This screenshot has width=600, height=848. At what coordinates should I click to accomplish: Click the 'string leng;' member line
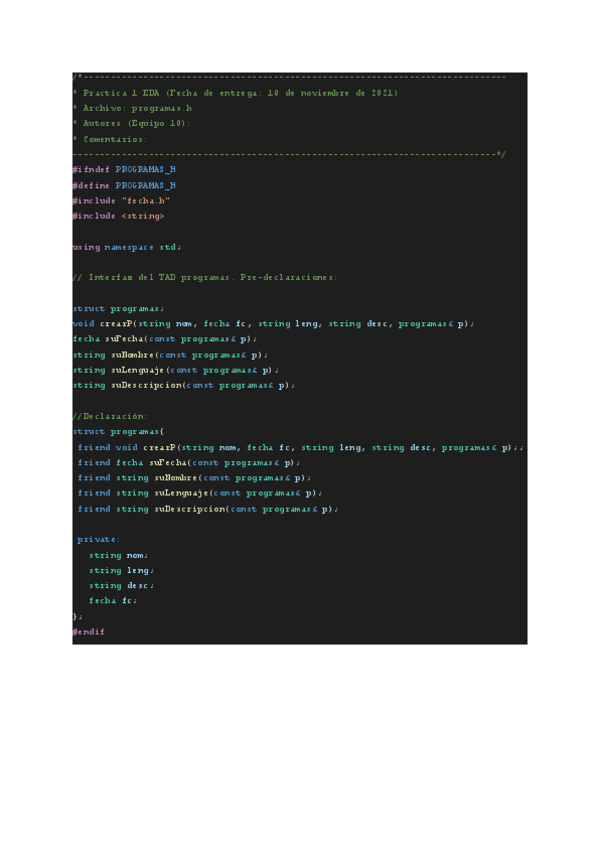[120, 570]
